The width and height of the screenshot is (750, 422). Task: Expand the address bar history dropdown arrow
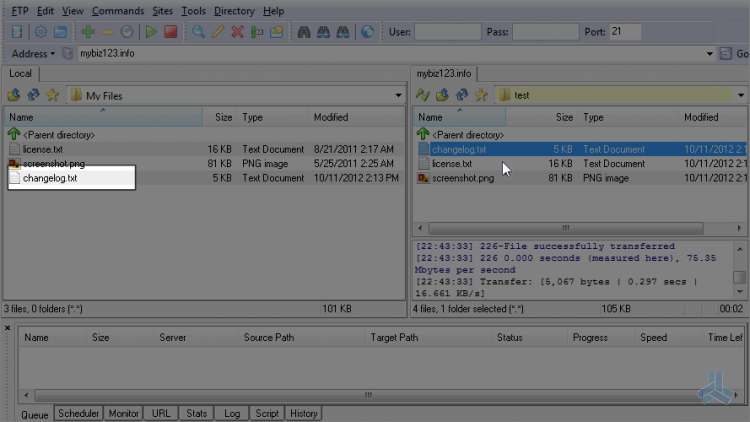coord(710,54)
